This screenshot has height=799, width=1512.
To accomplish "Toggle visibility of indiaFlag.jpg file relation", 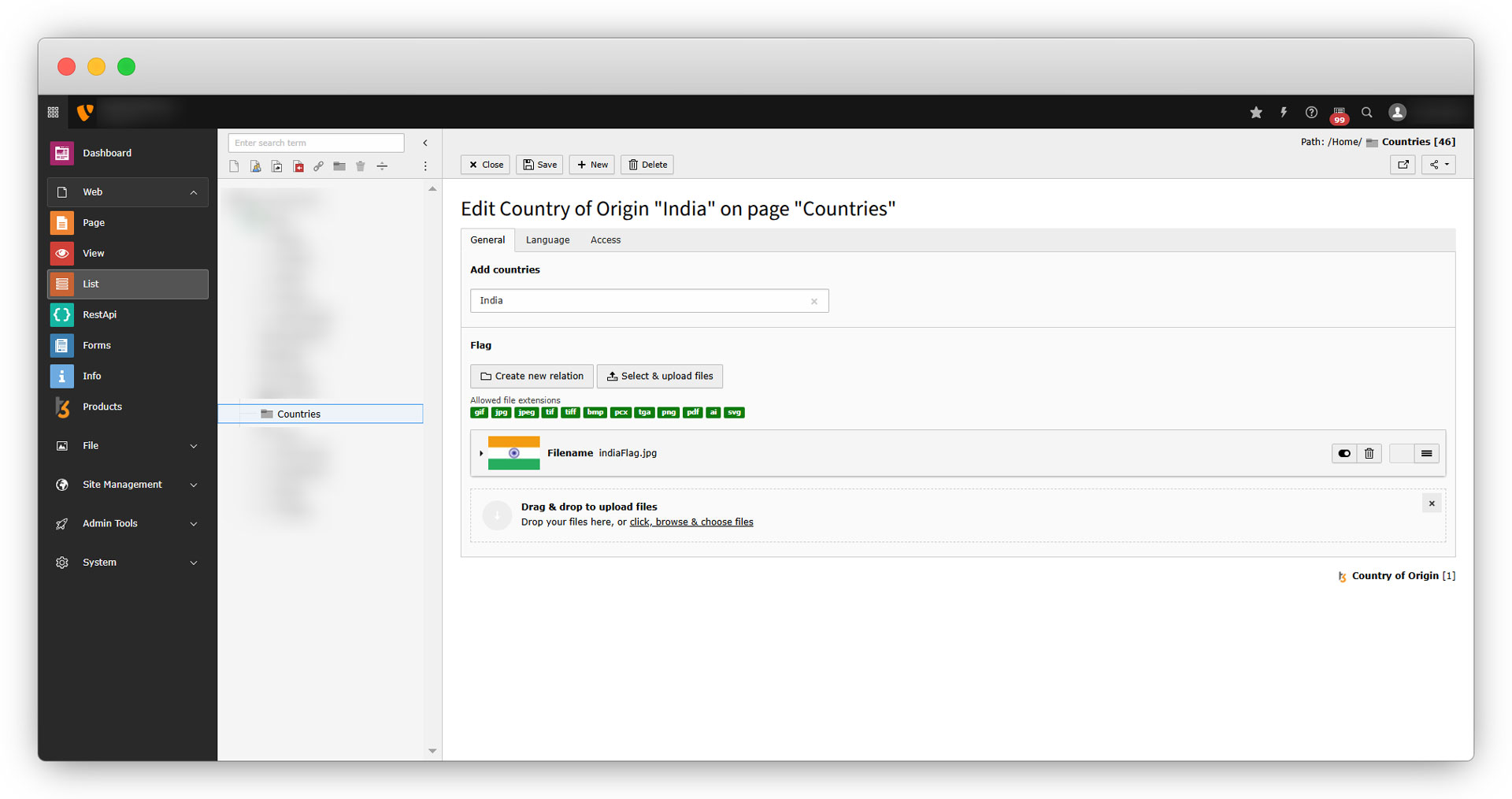I will pos(1344,453).
